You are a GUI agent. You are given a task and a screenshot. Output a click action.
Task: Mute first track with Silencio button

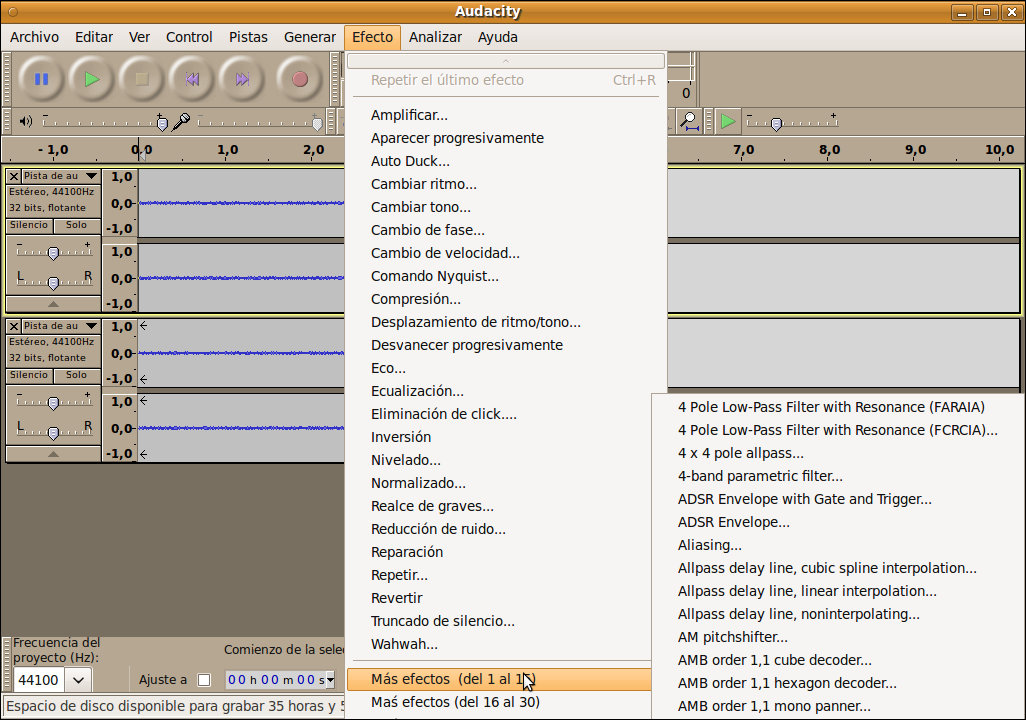click(x=29, y=225)
